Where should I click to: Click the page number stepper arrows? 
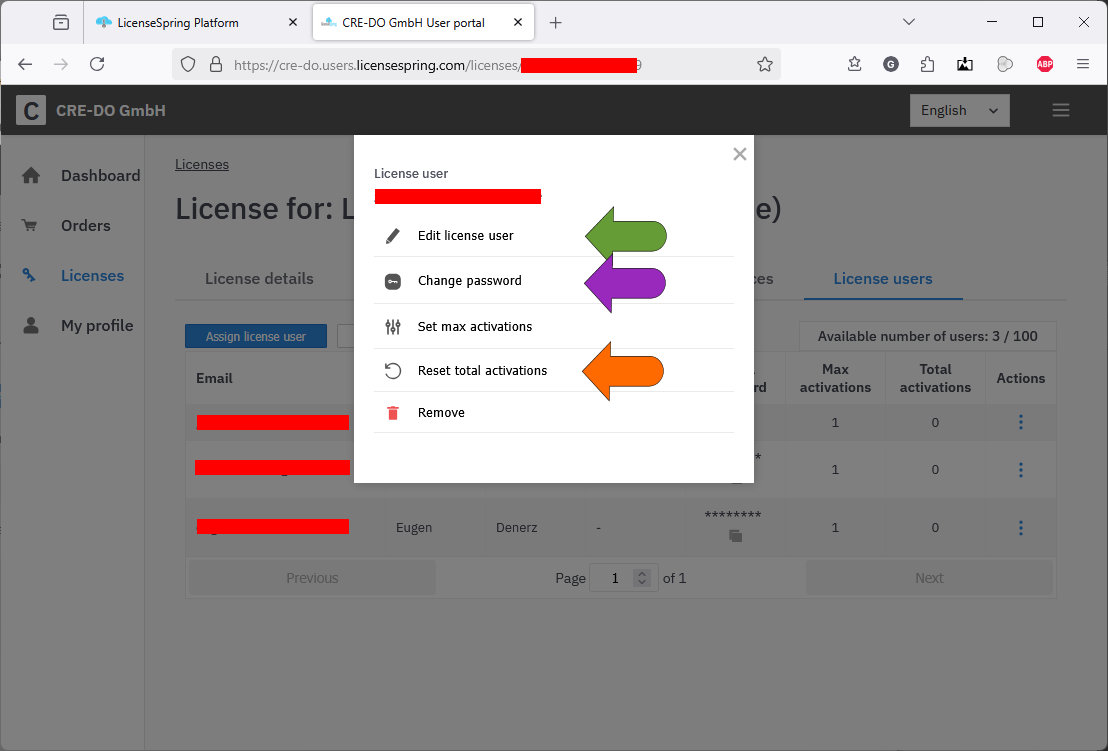[x=642, y=578]
